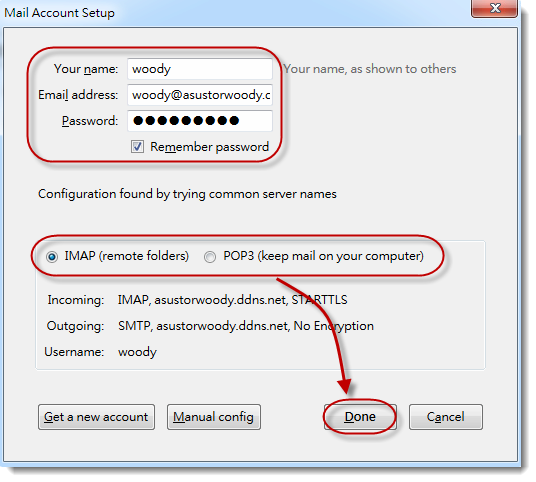
Task: Click the Incoming IMAP server details line
Action: click(x=197, y=300)
